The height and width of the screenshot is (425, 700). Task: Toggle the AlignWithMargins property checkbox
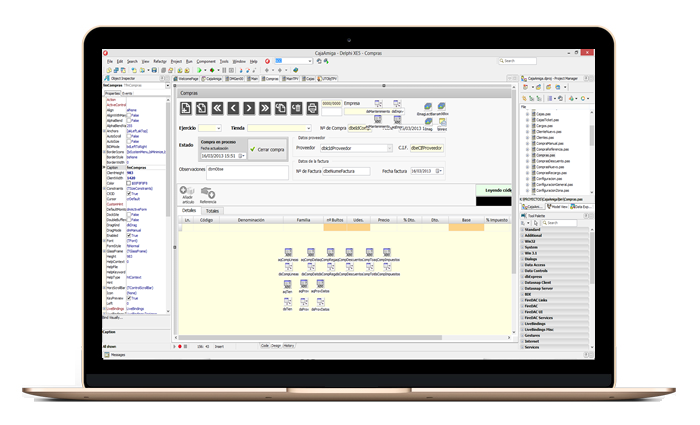[x=130, y=115]
